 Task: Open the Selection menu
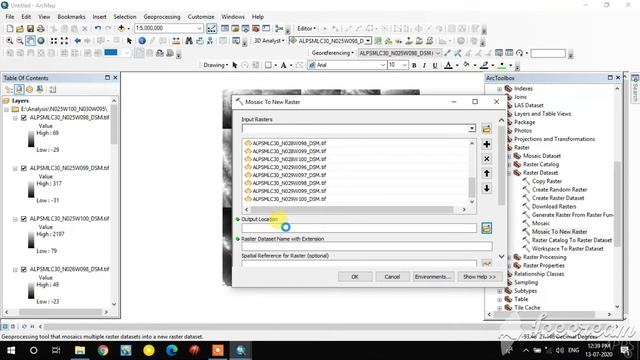[125, 17]
